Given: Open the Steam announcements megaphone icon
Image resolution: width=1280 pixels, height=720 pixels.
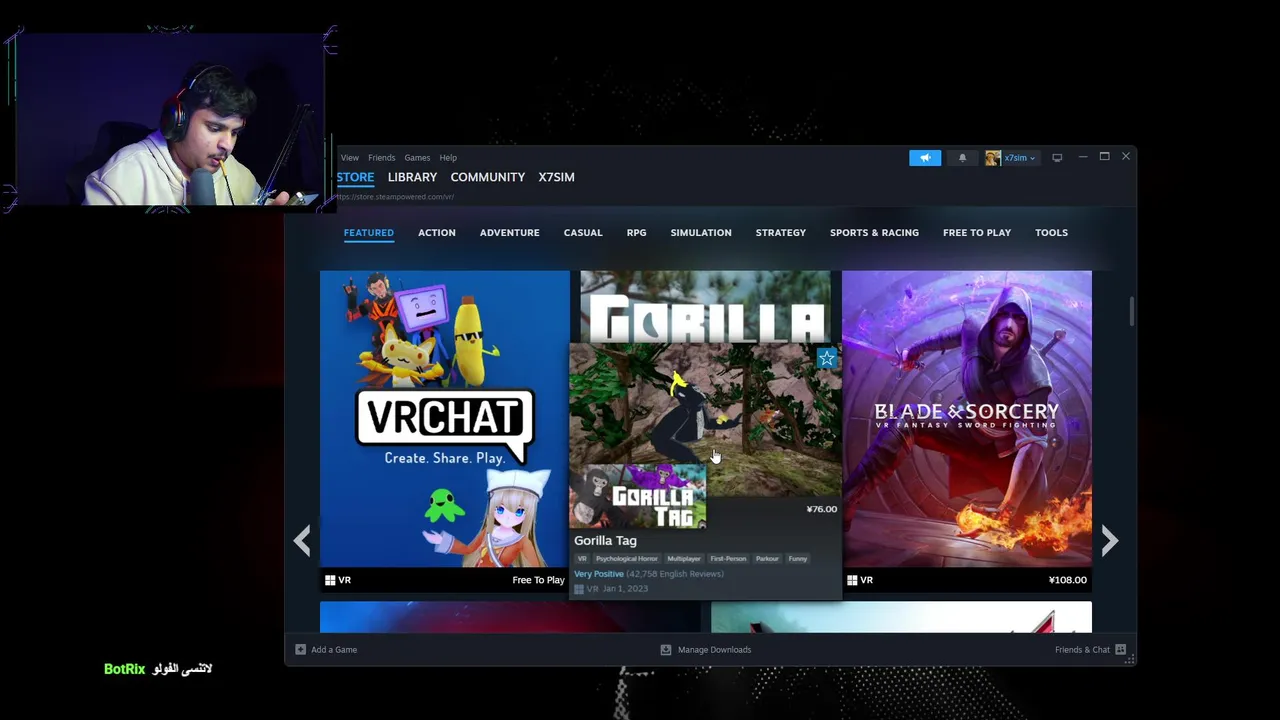Looking at the screenshot, I should 925,158.
